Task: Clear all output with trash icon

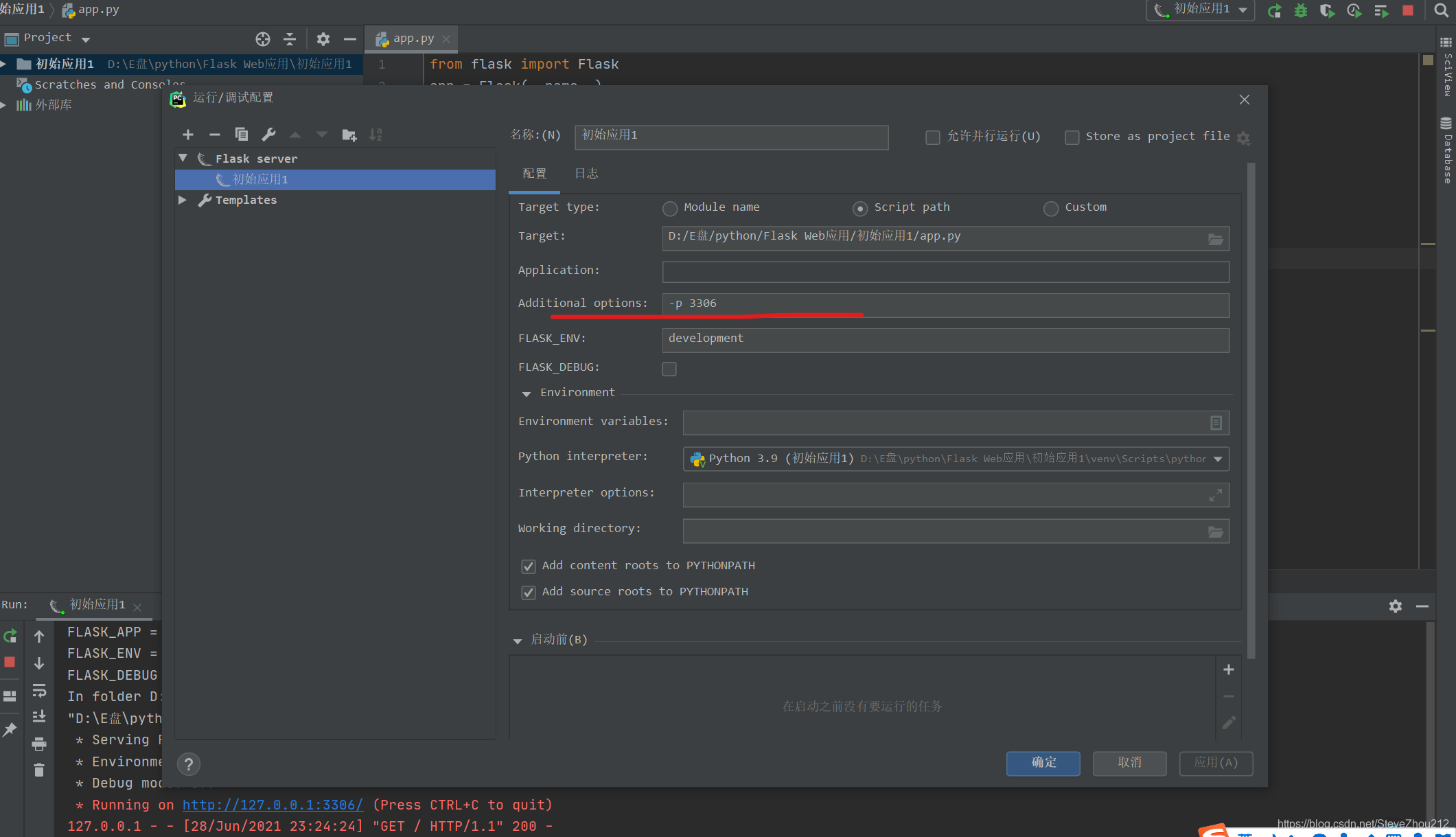Action: (39, 770)
